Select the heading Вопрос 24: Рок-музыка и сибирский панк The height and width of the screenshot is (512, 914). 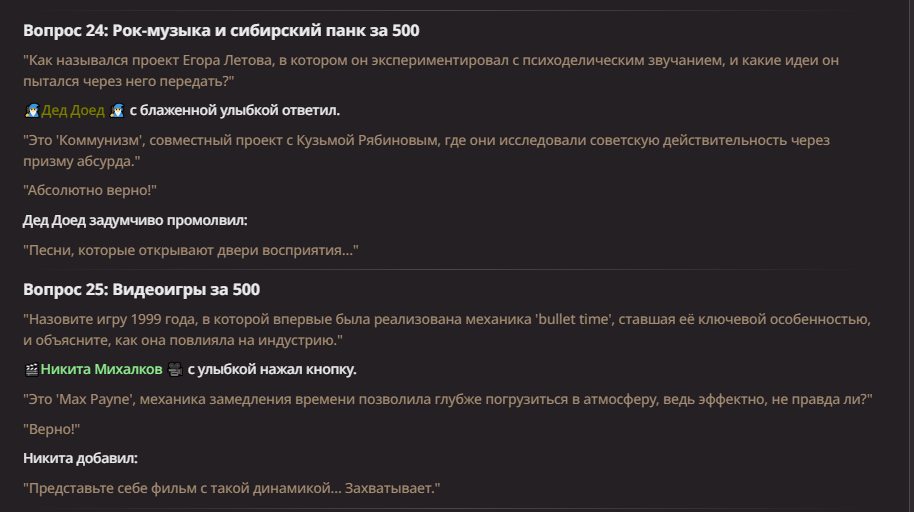(221, 30)
